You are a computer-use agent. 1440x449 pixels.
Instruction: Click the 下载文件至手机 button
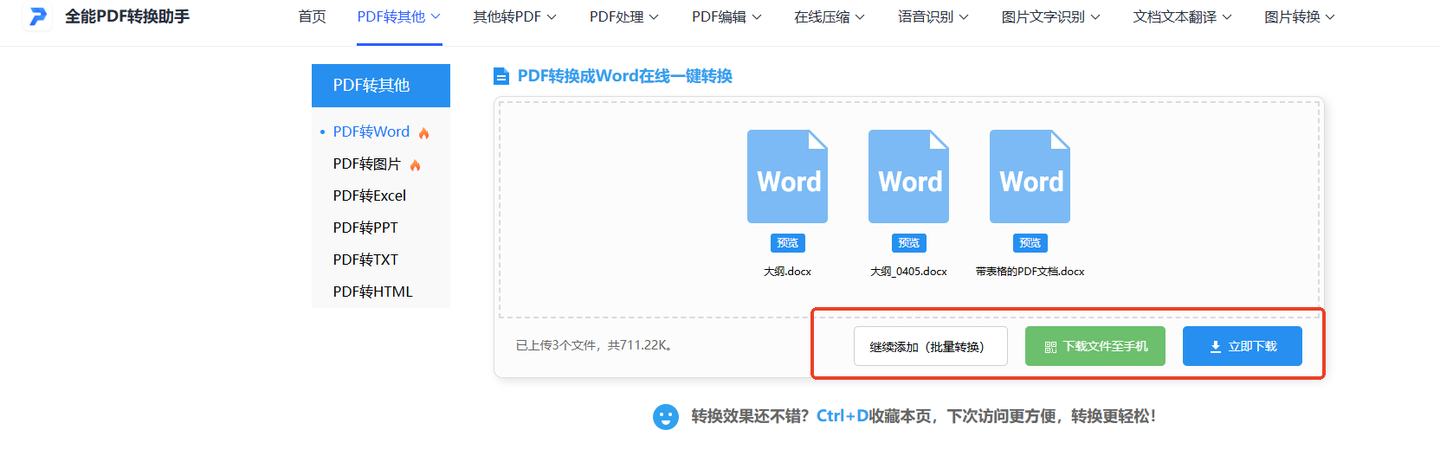coord(1095,346)
